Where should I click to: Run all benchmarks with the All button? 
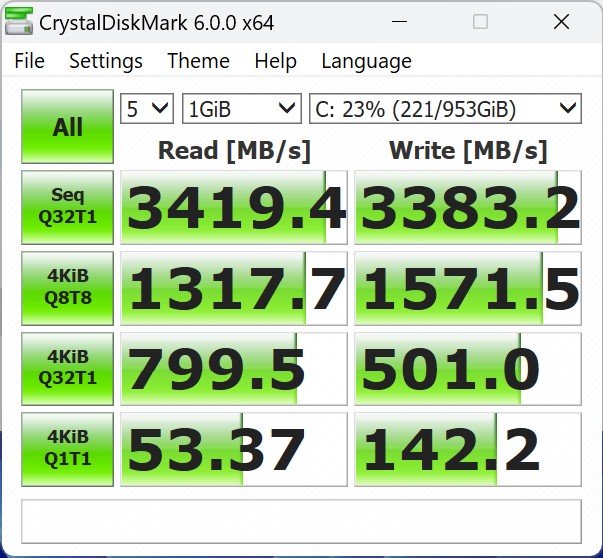point(67,127)
